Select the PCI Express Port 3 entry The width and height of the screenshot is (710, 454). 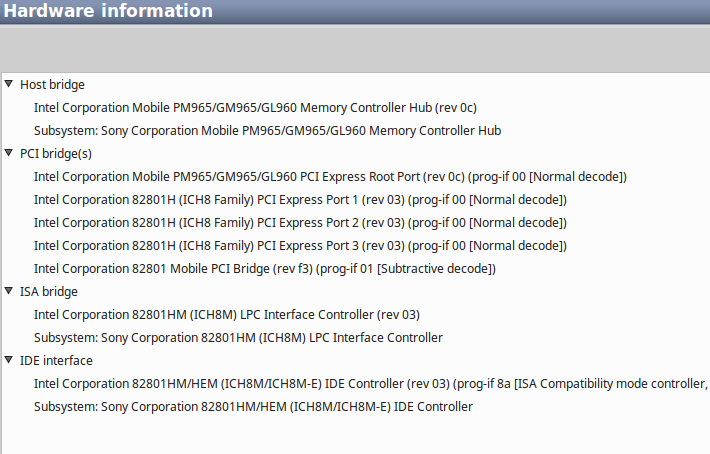pos(300,245)
